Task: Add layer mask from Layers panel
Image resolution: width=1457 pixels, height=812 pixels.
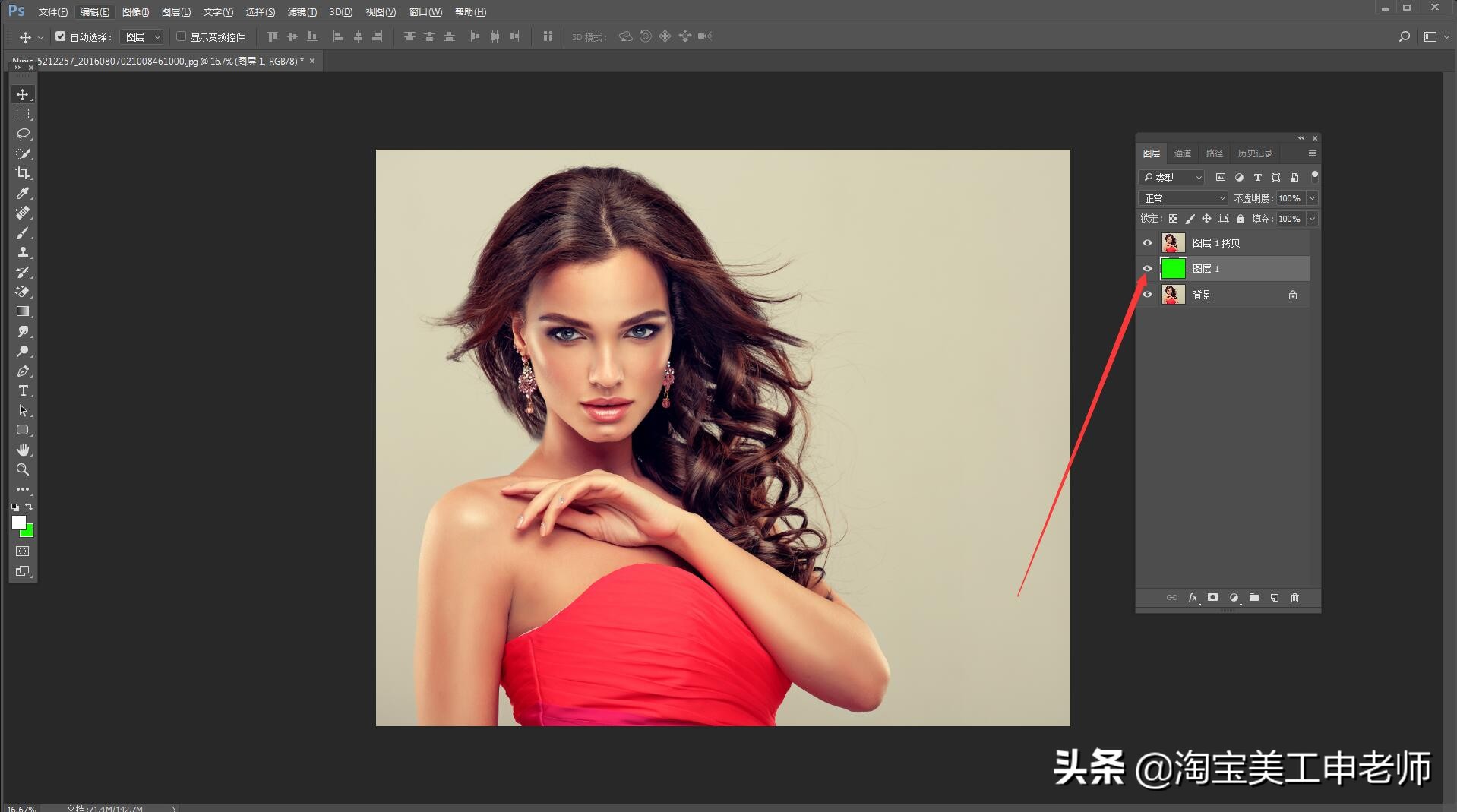Action: pyautogui.click(x=1212, y=598)
